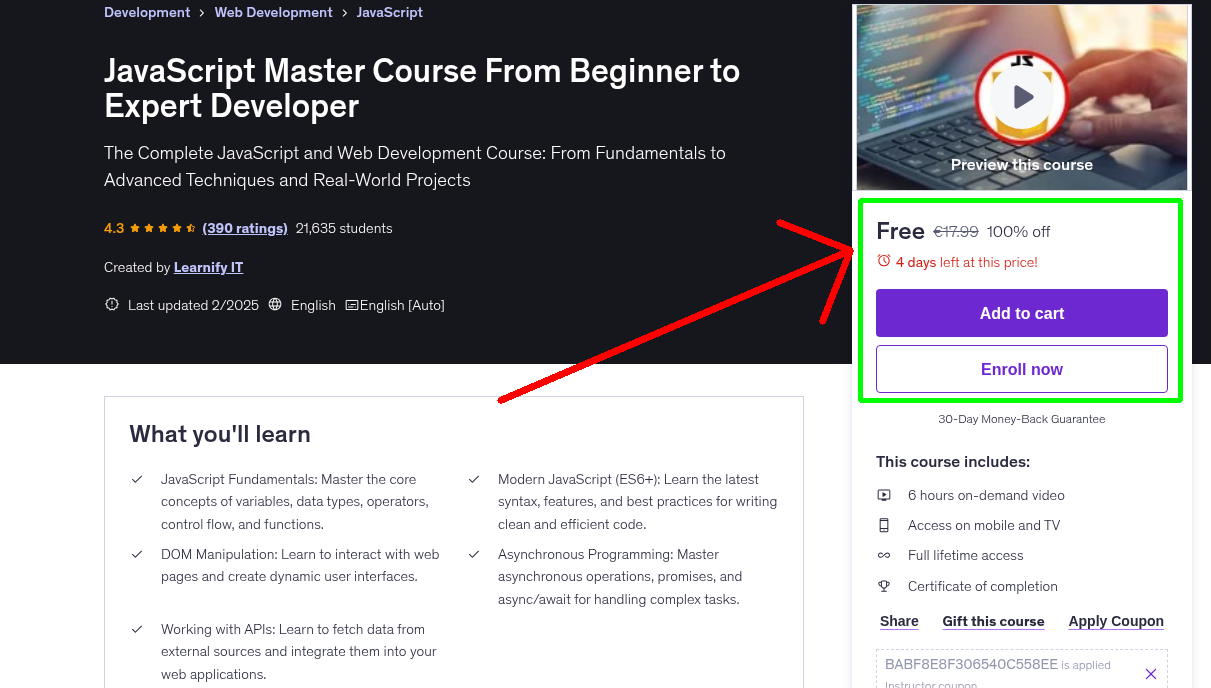Share this course
This screenshot has height=688, width=1211.
(x=899, y=621)
